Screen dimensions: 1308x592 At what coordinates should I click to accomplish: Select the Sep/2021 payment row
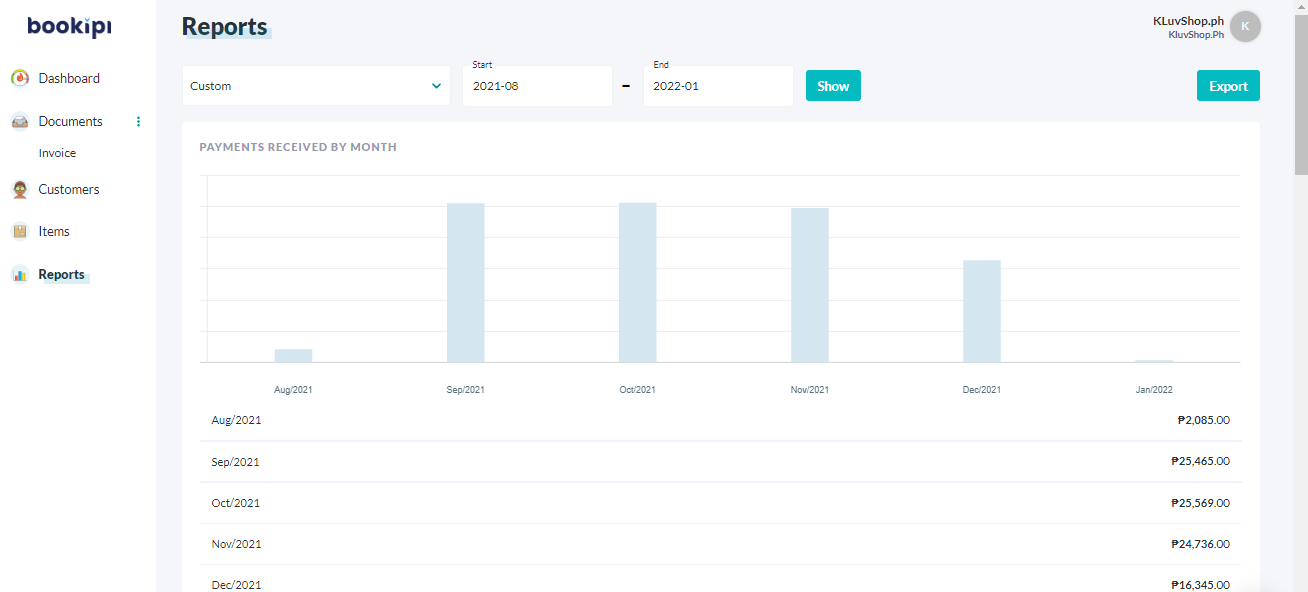pyautogui.click(x=721, y=462)
